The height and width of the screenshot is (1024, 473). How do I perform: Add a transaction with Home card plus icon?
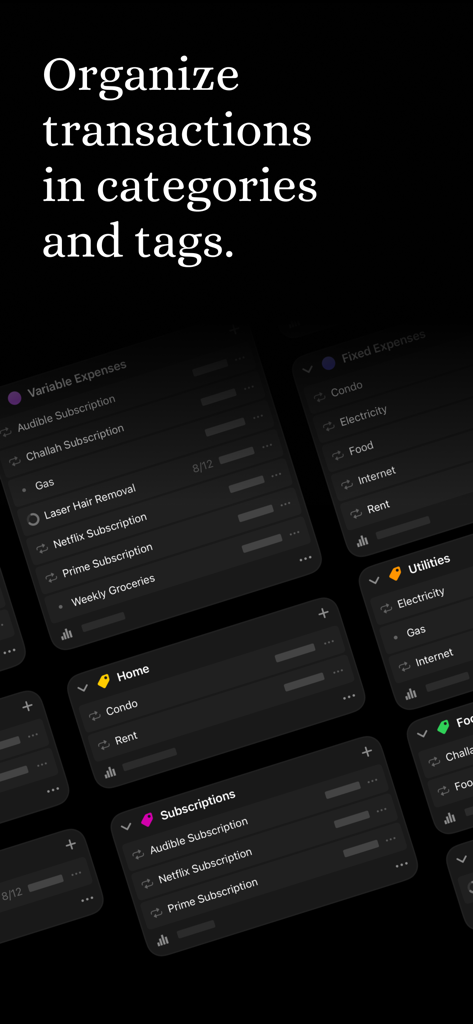(x=323, y=613)
